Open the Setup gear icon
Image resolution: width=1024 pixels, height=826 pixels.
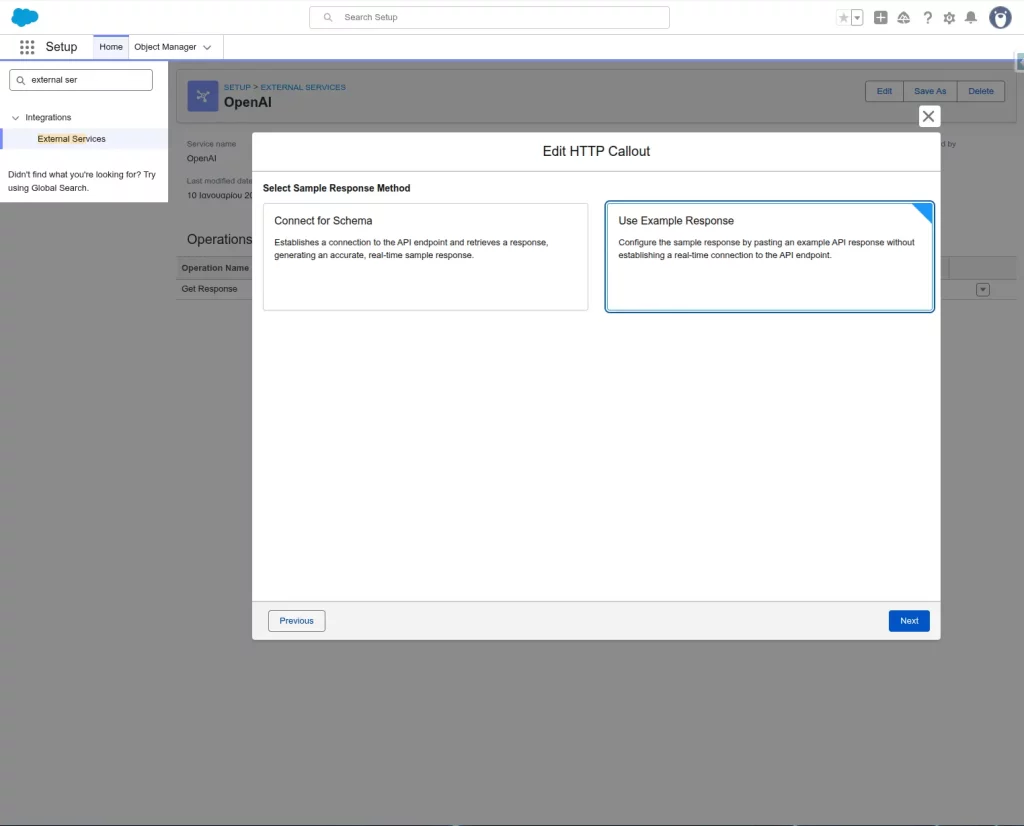(x=949, y=17)
